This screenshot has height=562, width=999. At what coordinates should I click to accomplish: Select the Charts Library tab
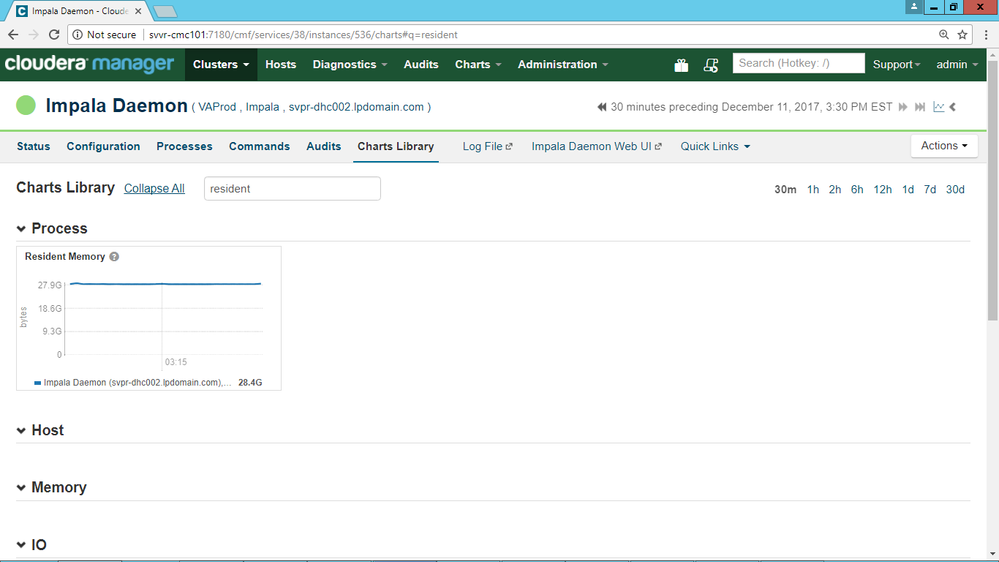pyautogui.click(x=396, y=147)
